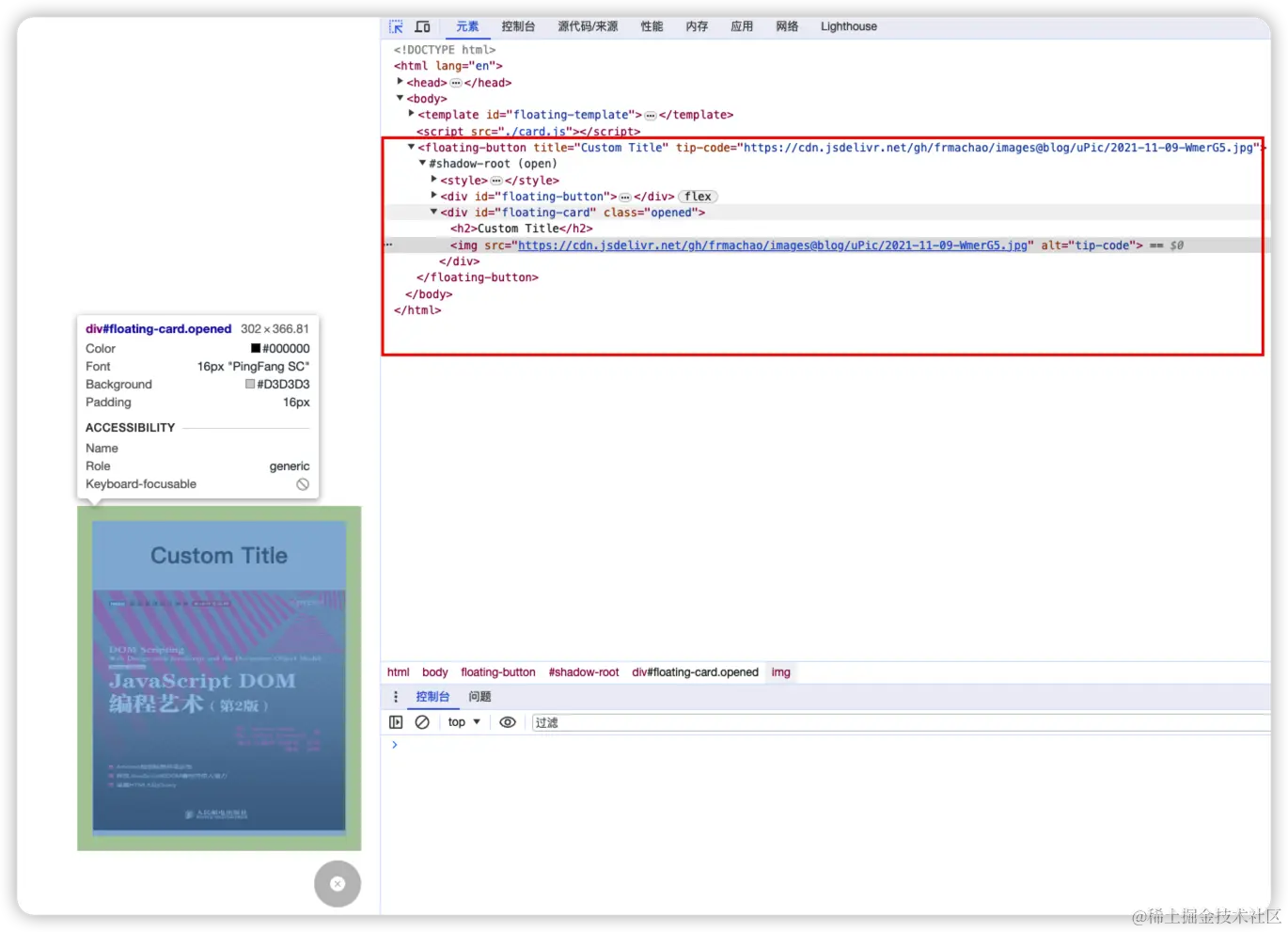The height and width of the screenshot is (932, 1288).
Task: Expand the head element node
Action: coord(400,82)
